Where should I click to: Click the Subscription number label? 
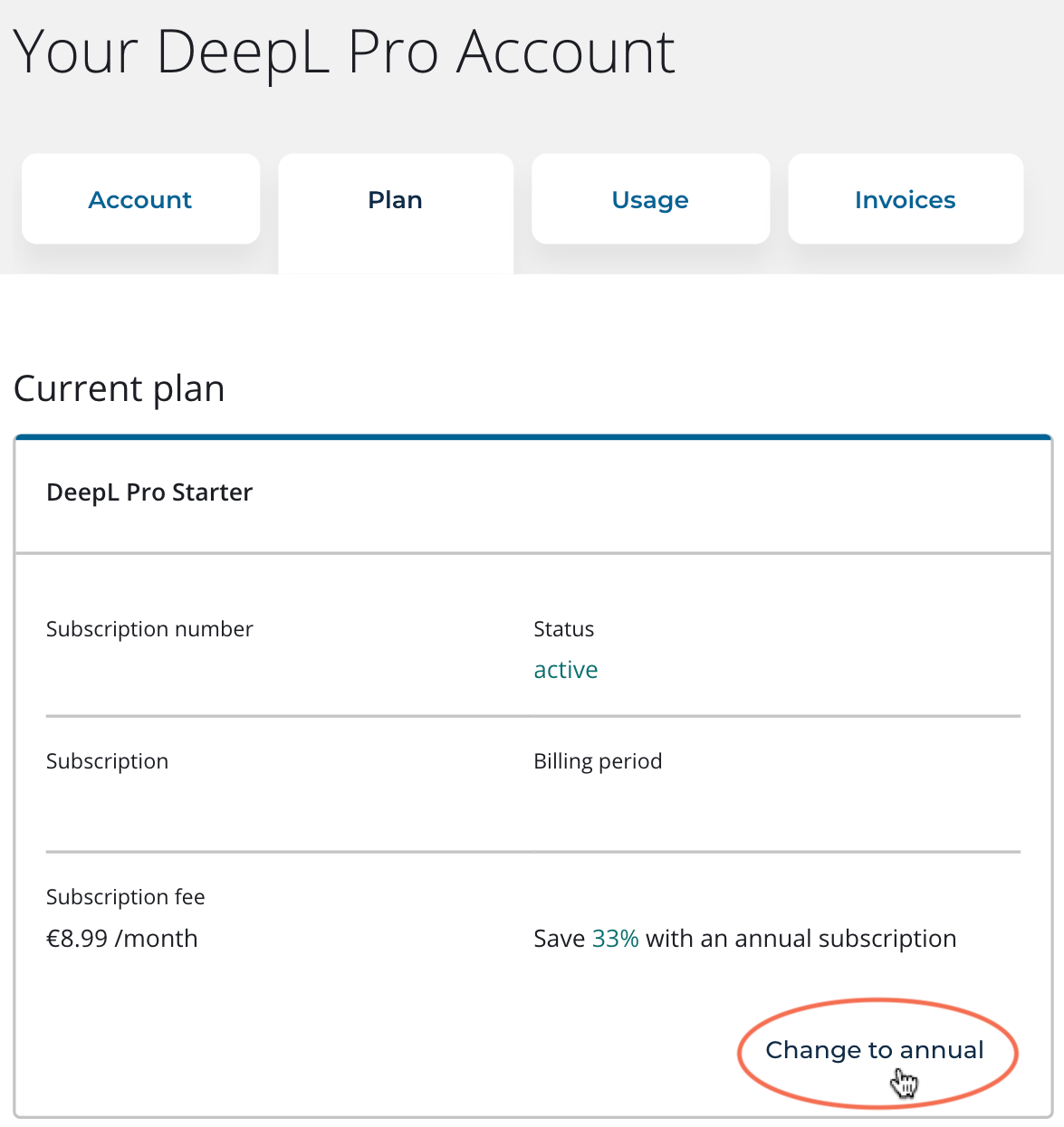pyautogui.click(x=149, y=629)
